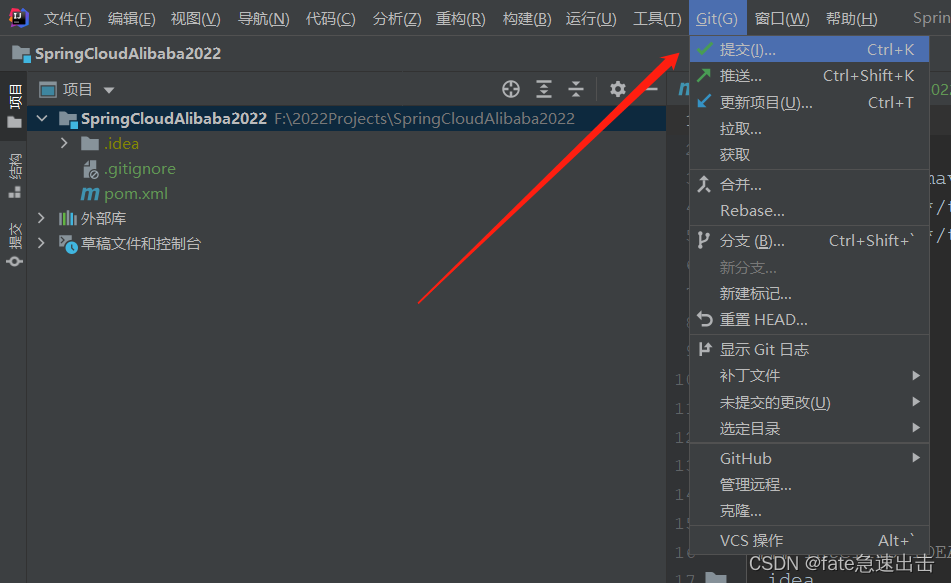
Task: Open the 工具(T) menu
Action: pos(657,19)
